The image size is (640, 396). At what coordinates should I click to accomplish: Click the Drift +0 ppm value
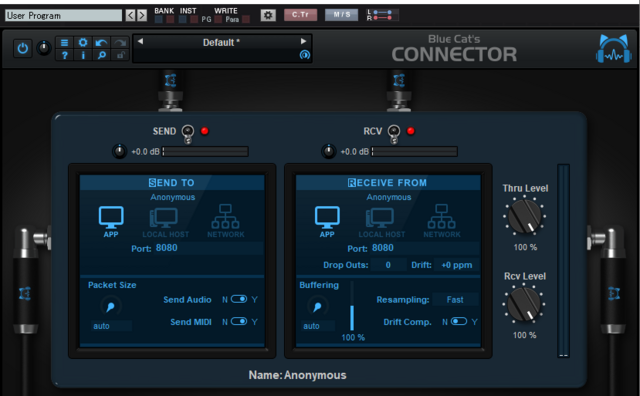[457, 265]
